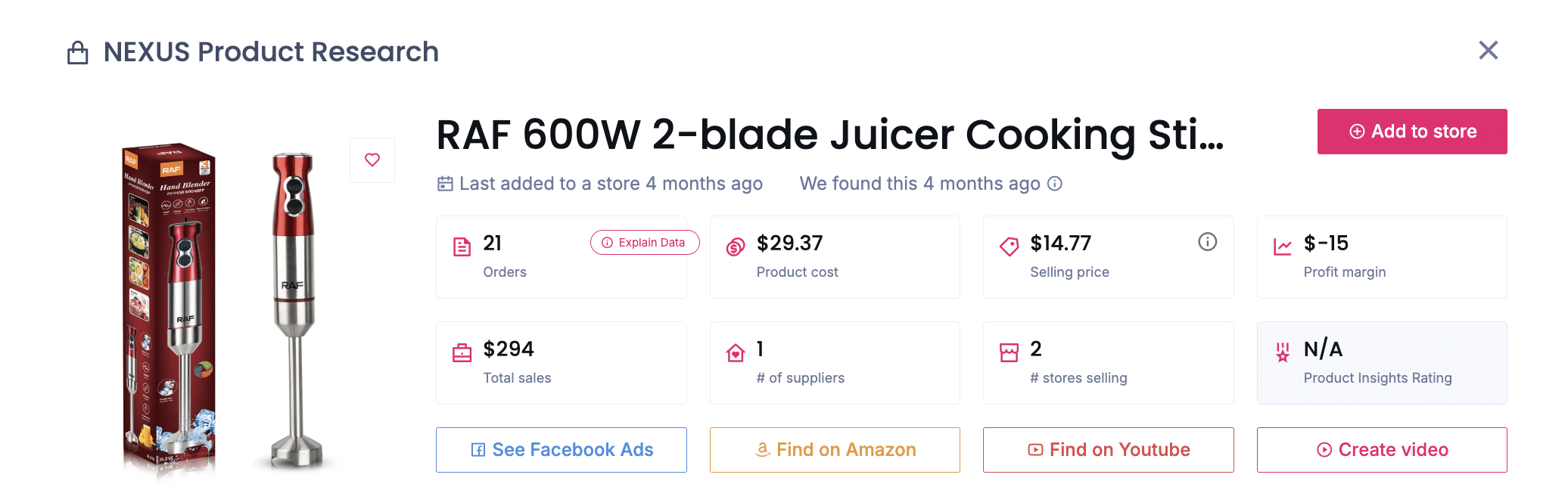Click the Total sales briefcase icon
This screenshot has height=487, width=1568.
click(462, 353)
